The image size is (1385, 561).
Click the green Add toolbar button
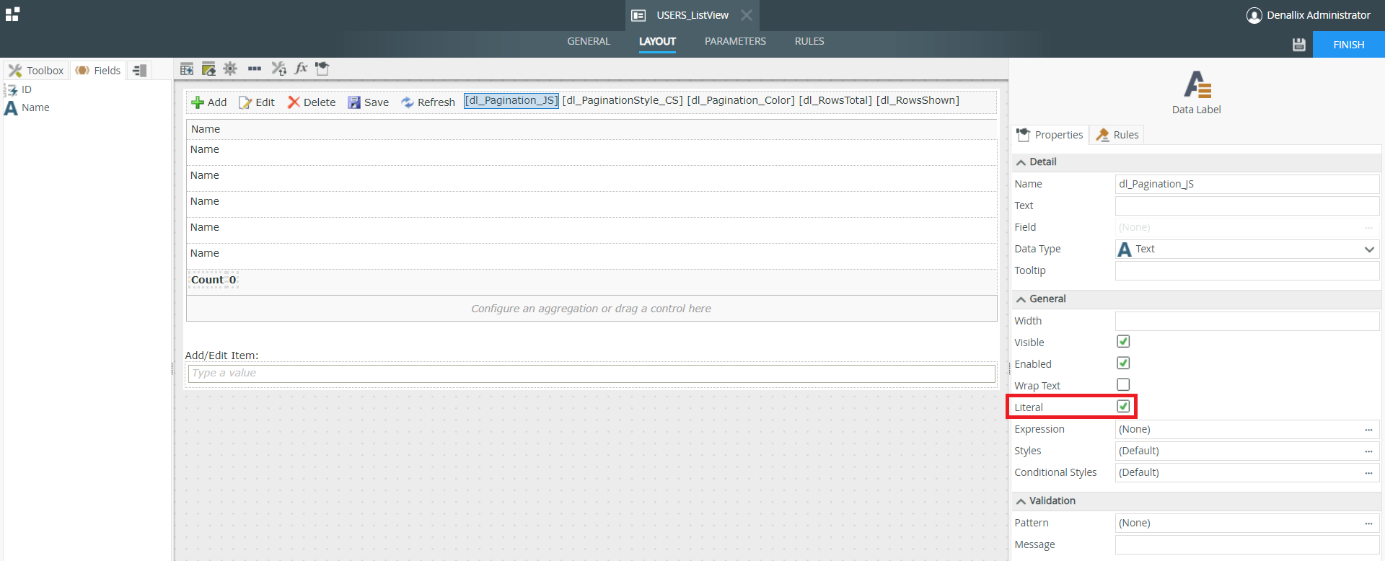(209, 102)
